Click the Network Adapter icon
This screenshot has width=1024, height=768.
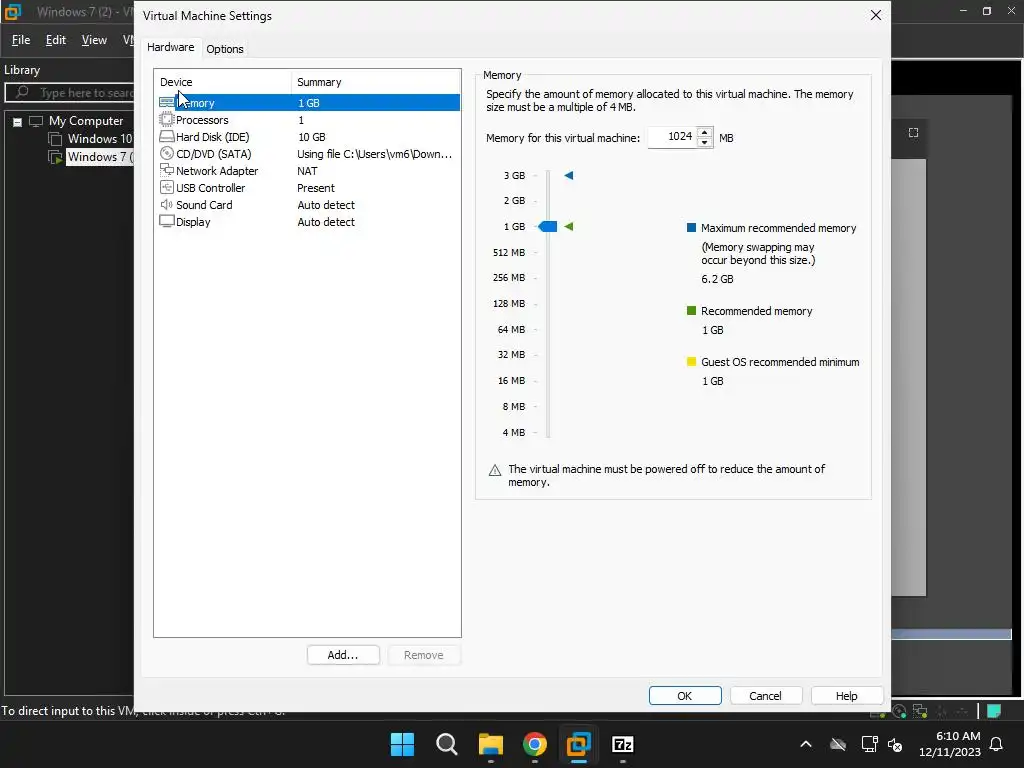coord(167,170)
